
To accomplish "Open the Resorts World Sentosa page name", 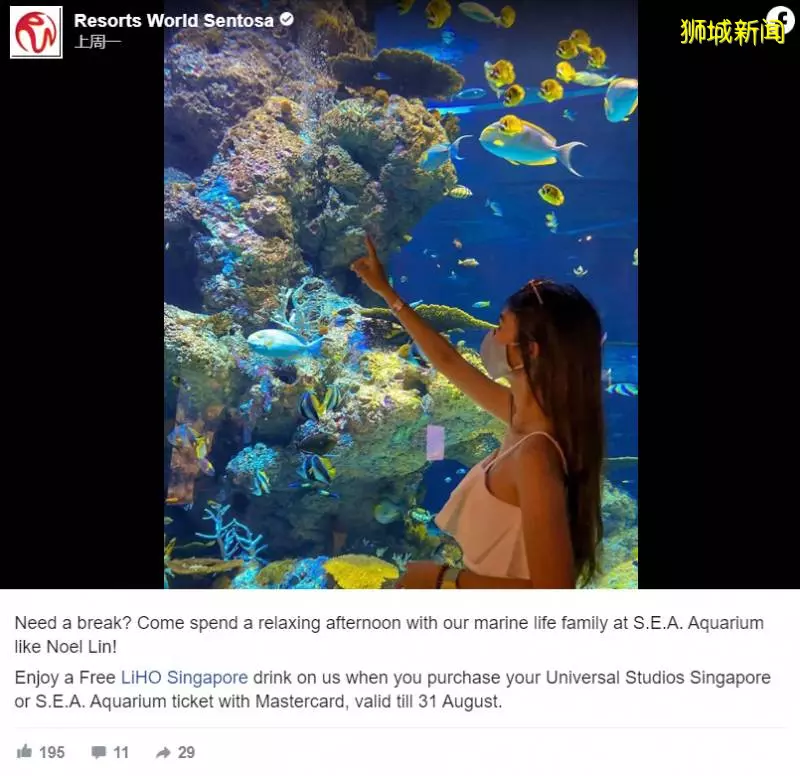I will [173, 20].
